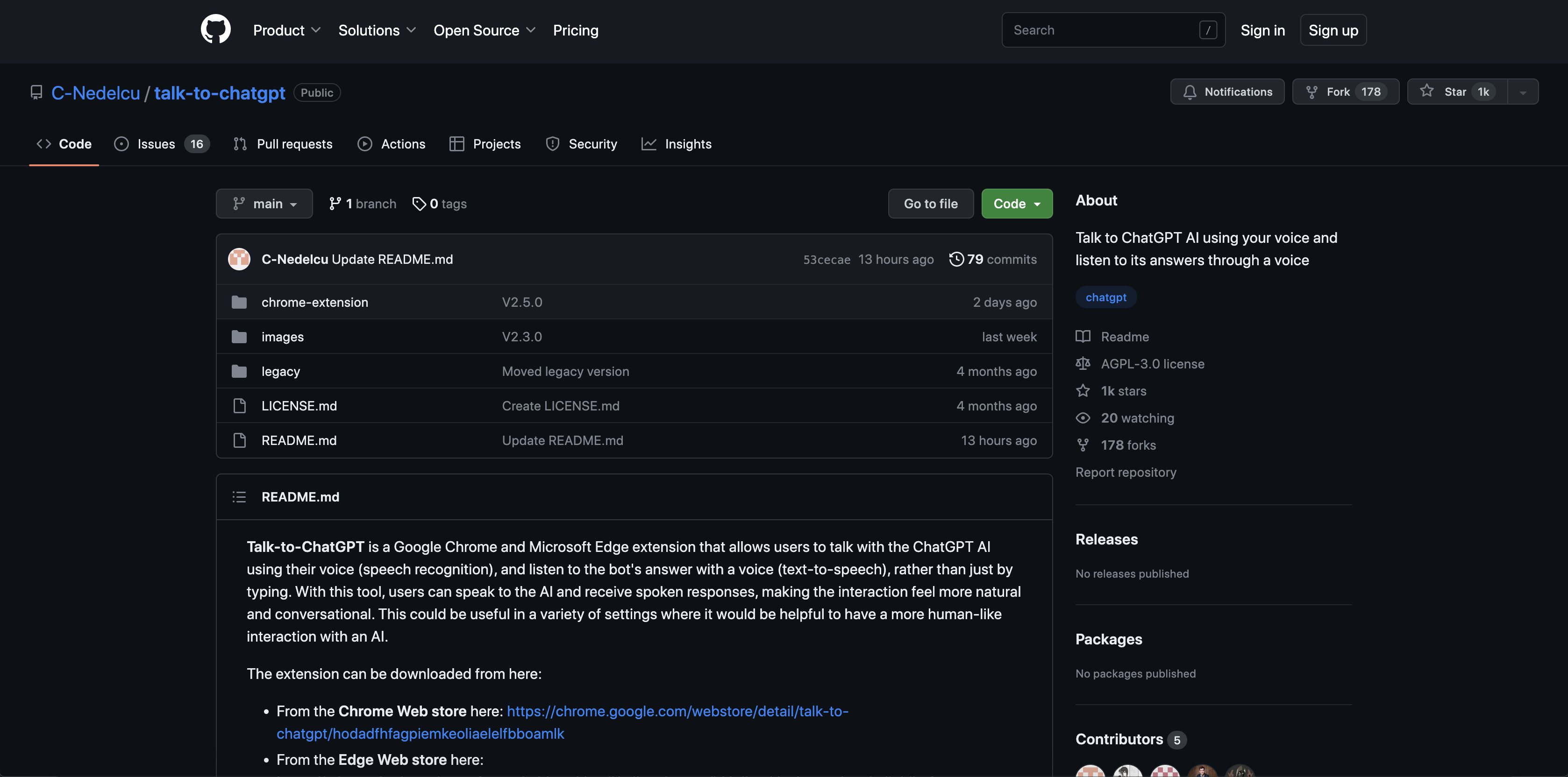Click the repository book icon beside C-Nedelcu
Image resolution: width=1568 pixels, height=777 pixels.
pos(36,92)
